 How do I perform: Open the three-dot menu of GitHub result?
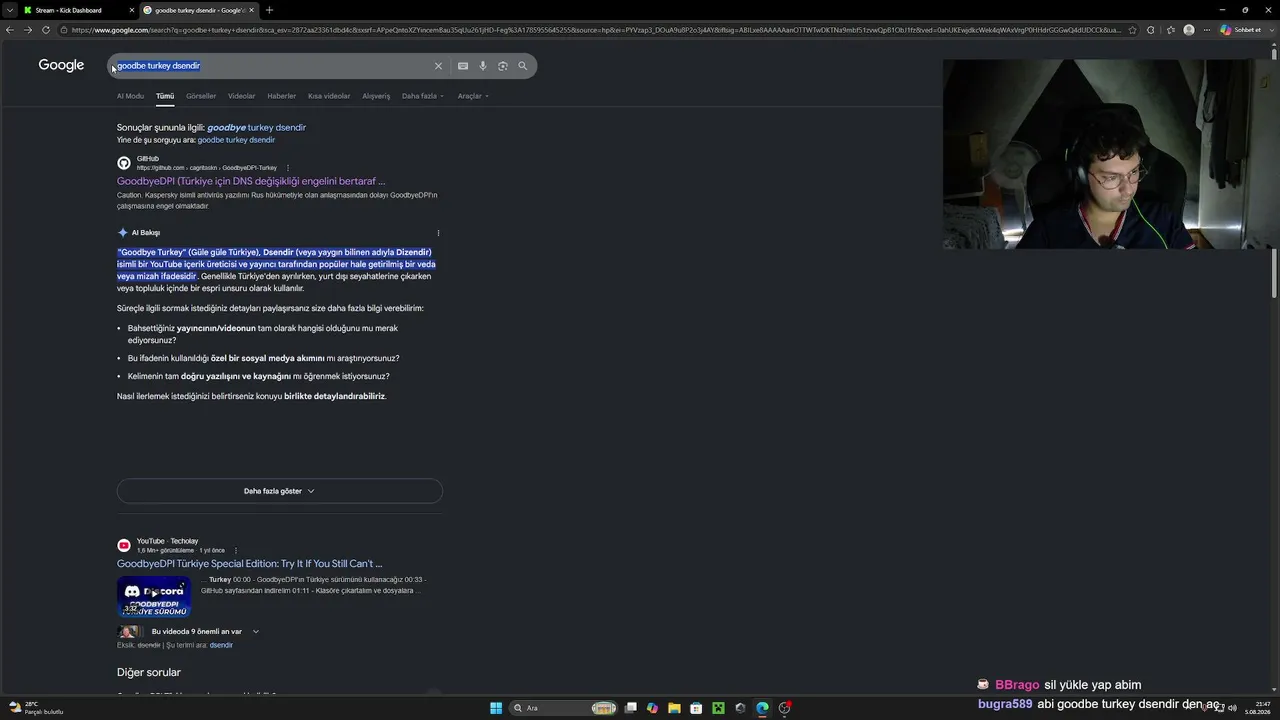coord(288,168)
